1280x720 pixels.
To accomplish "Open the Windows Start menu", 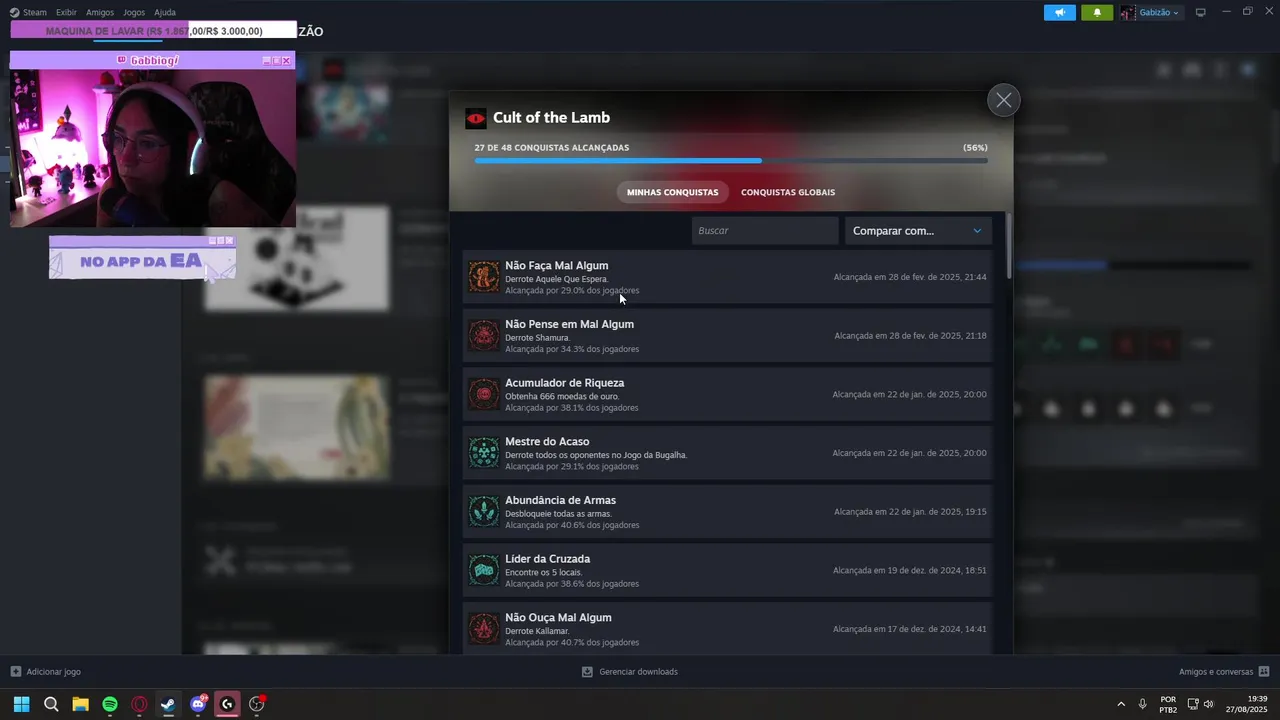I will pos(21,704).
